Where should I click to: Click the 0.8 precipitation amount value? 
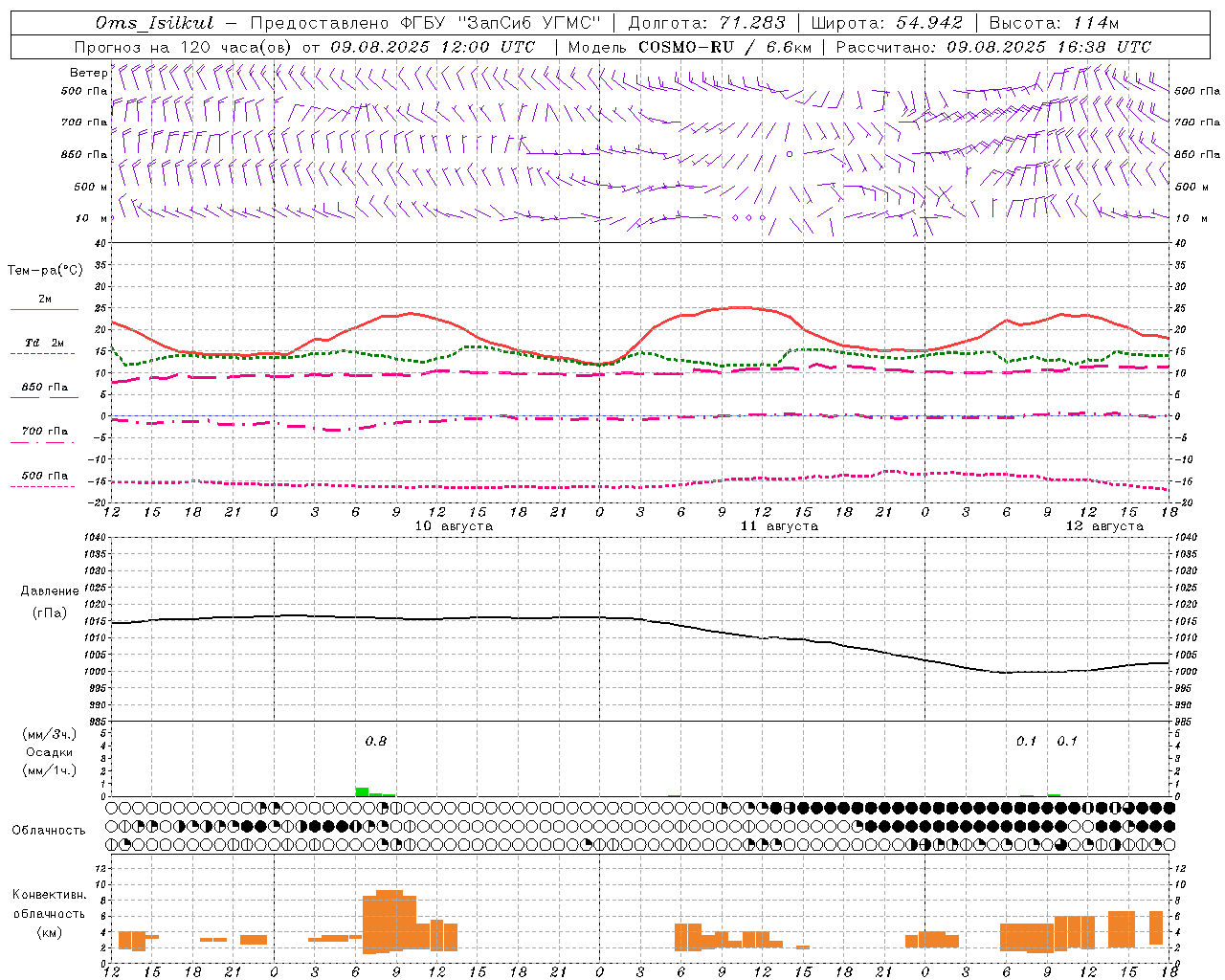376,742
